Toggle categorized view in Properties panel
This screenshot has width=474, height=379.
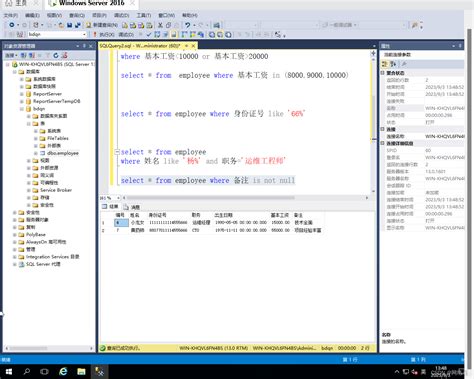click(384, 63)
